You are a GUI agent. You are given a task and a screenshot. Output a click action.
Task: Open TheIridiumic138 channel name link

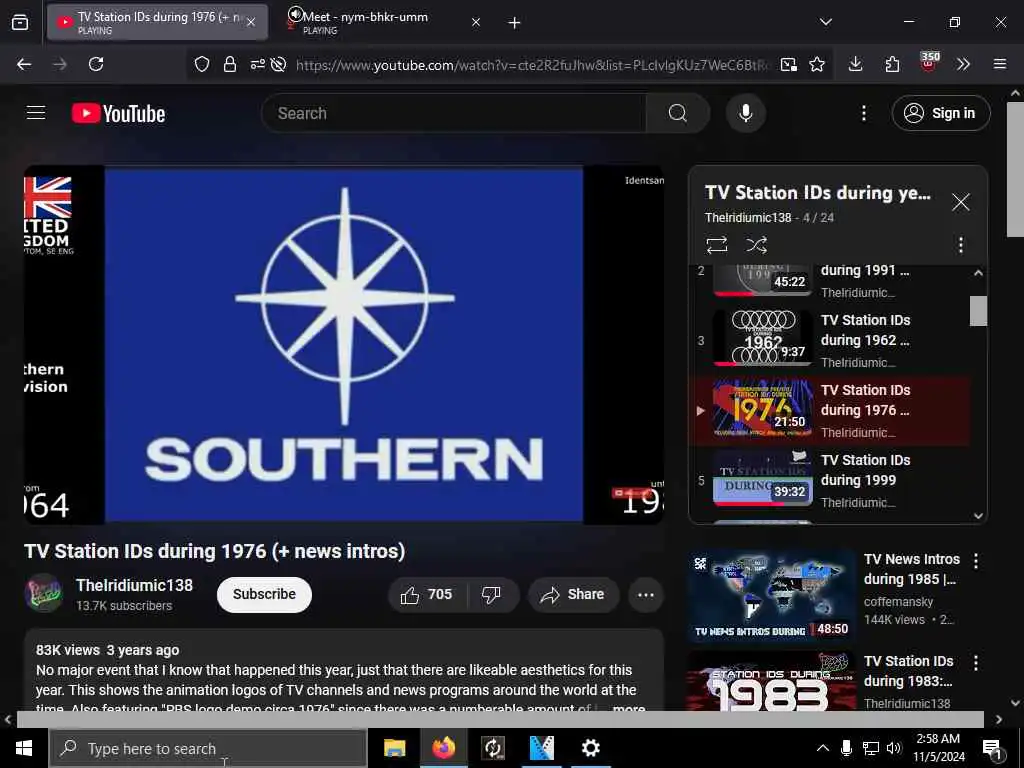(x=135, y=585)
